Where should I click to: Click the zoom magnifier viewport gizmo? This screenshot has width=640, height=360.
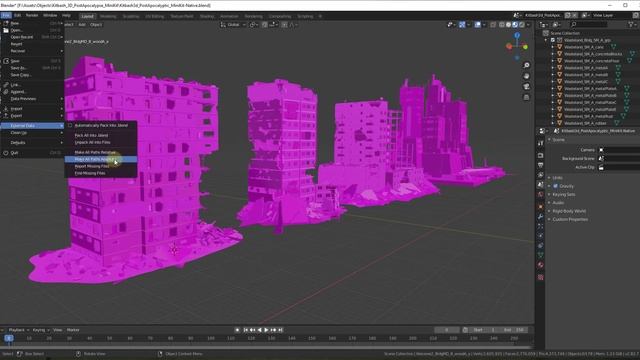pyautogui.click(x=527, y=65)
